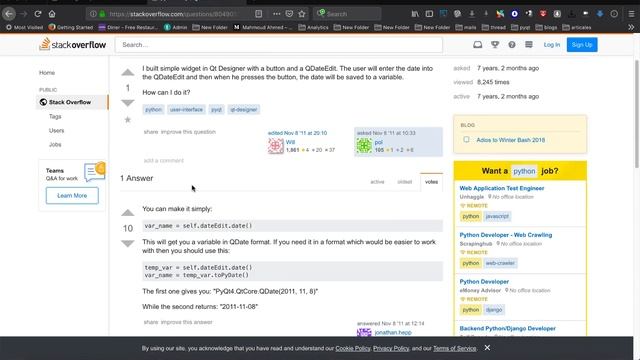Open the pyqt tag
640x360 pixels.
(216, 109)
